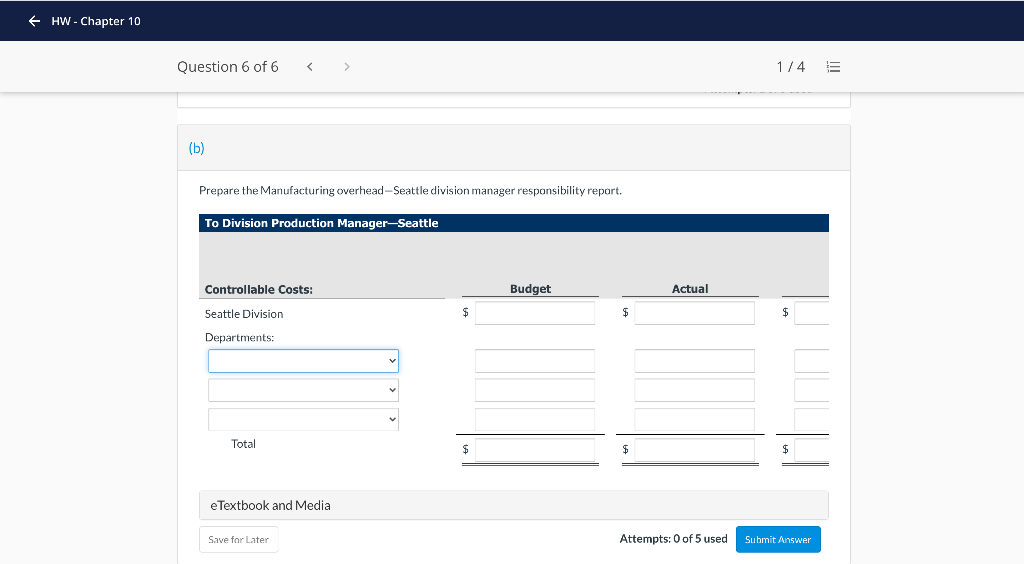Click the Budget column header
The width and height of the screenshot is (1024, 564).
pyautogui.click(x=530, y=289)
